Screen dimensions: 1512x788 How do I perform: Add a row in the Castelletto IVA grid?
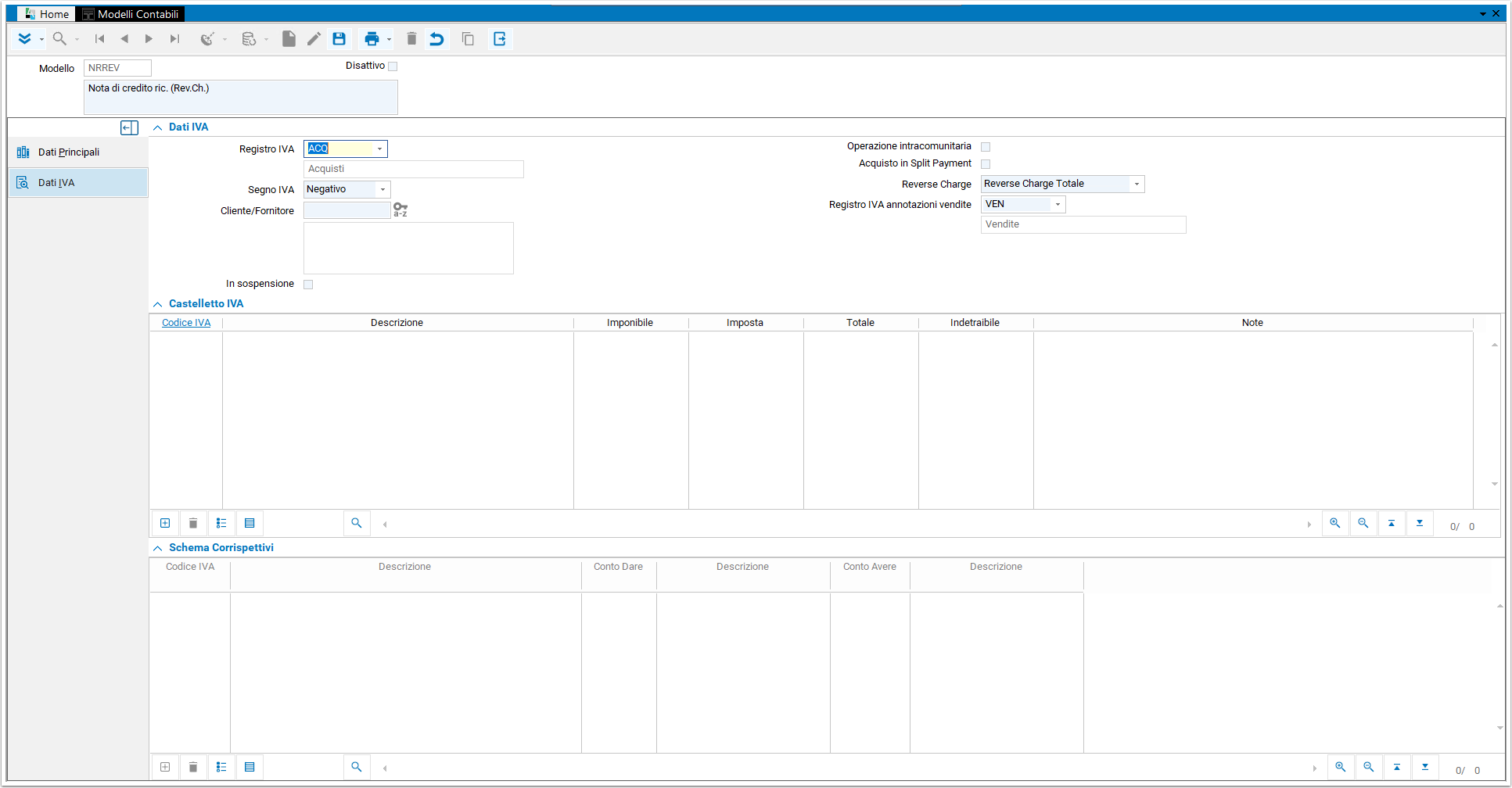pyautogui.click(x=165, y=523)
